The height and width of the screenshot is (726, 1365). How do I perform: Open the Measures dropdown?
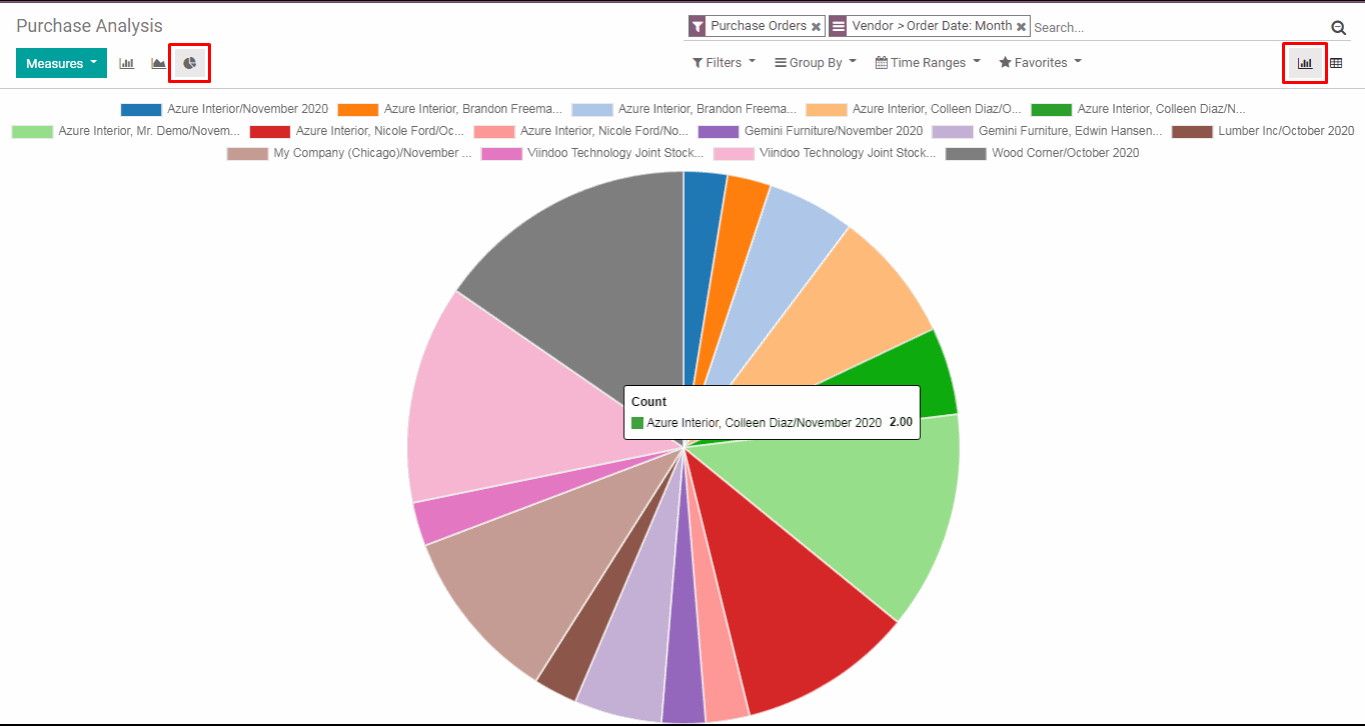[61, 63]
